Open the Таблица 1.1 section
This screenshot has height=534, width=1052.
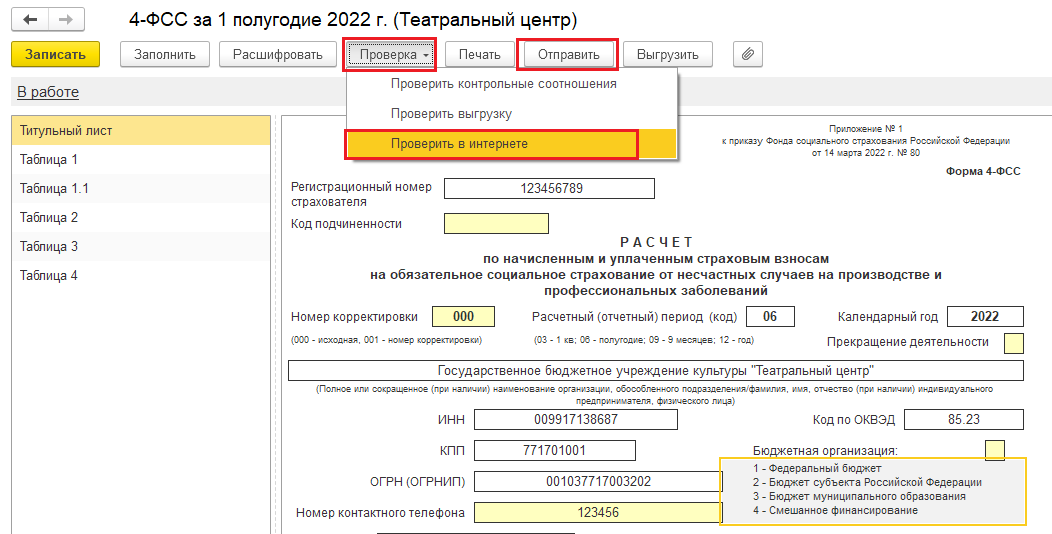coord(141,189)
